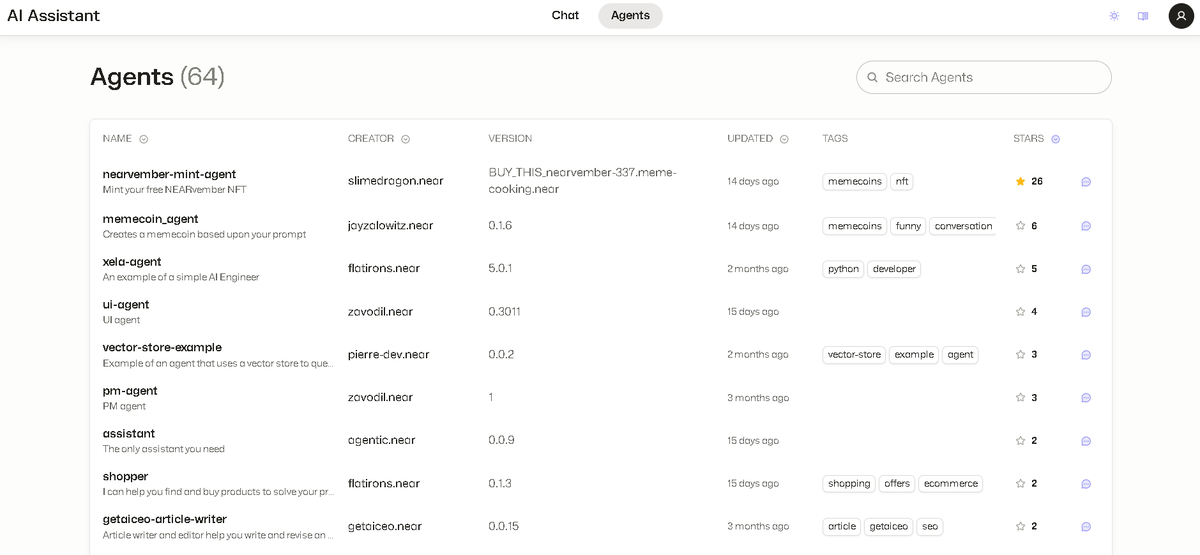The height and width of the screenshot is (555, 1200).
Task: Open the nearvember-mint-agent page
Action: click(x=169, y=174)
